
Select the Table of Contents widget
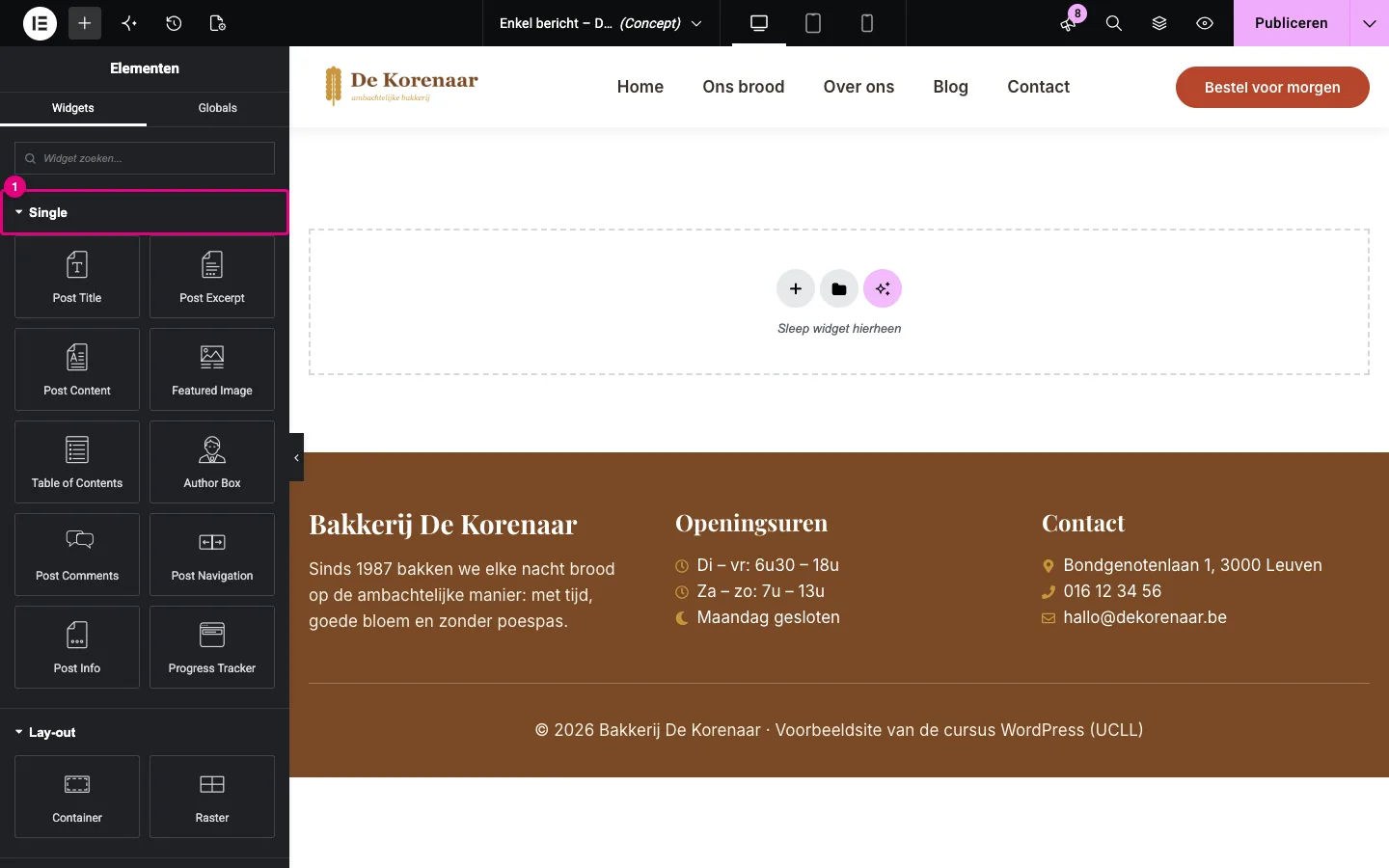[77, 462]
